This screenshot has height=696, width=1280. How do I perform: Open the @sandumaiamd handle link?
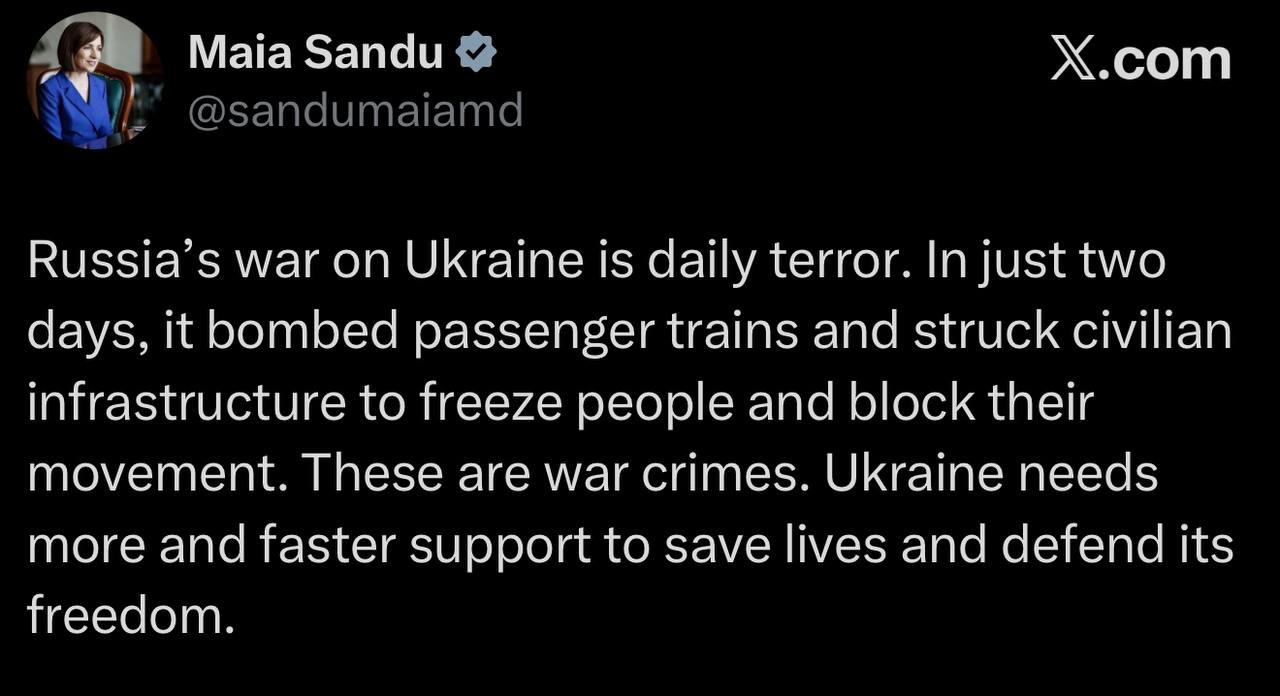355,110
